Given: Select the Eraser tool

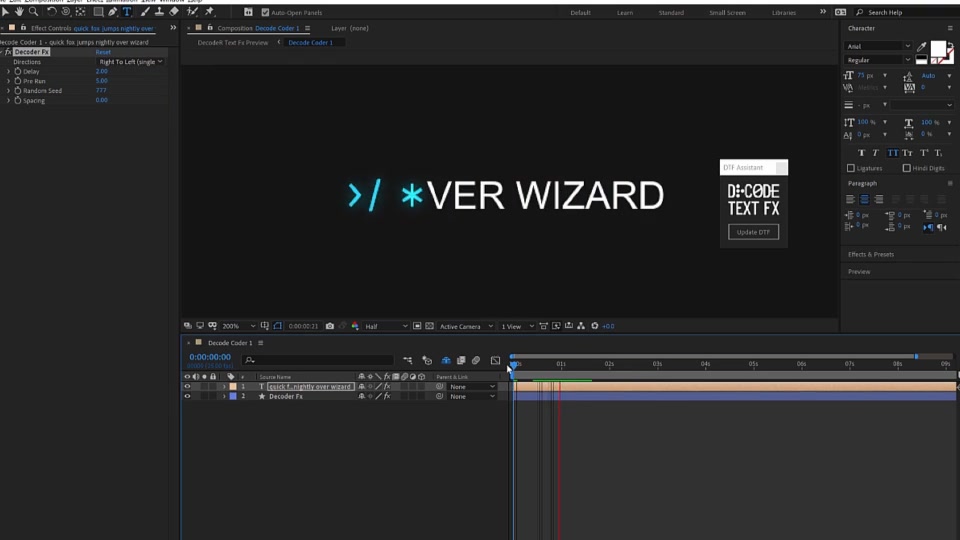Looking at the screenshot, I should 174,12.
